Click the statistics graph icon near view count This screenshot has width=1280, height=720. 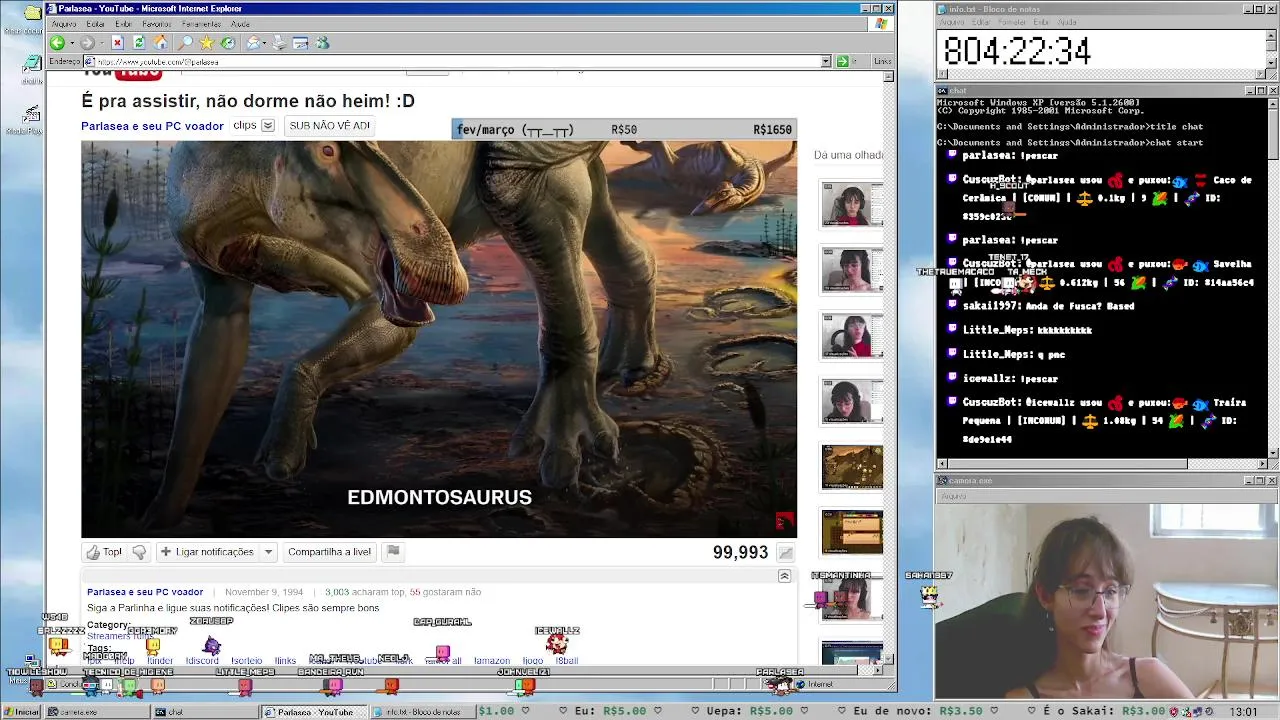click(x=786, y=553)
